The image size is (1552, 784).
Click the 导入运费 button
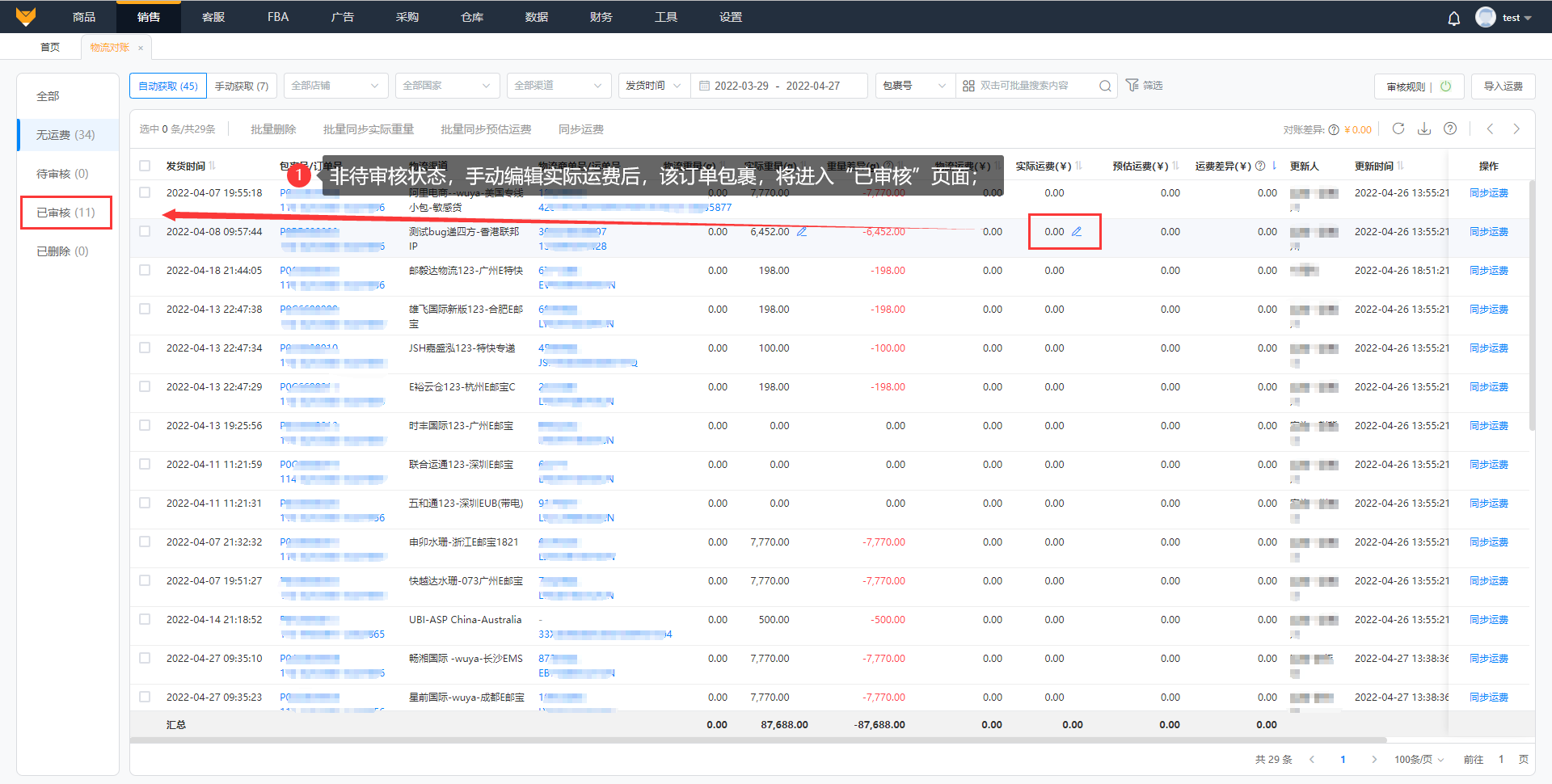point(1503,86)
